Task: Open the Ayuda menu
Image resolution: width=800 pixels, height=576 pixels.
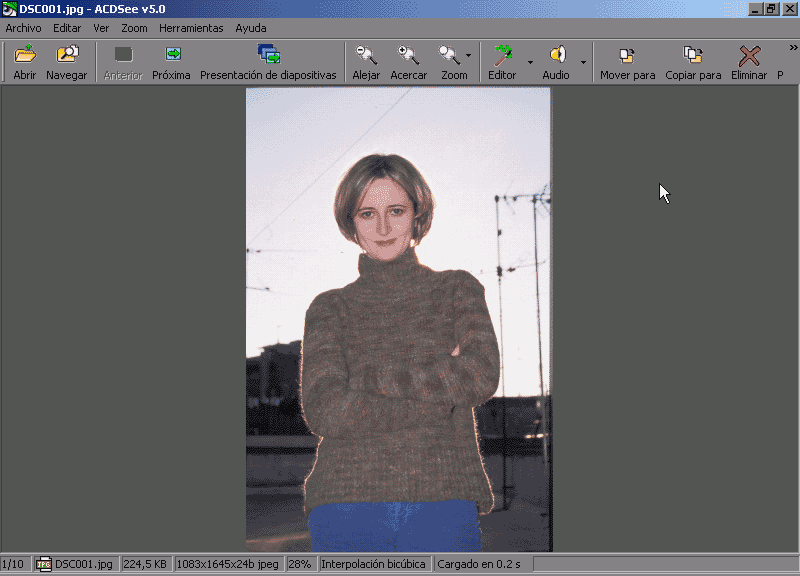Action: click(251, 28)
